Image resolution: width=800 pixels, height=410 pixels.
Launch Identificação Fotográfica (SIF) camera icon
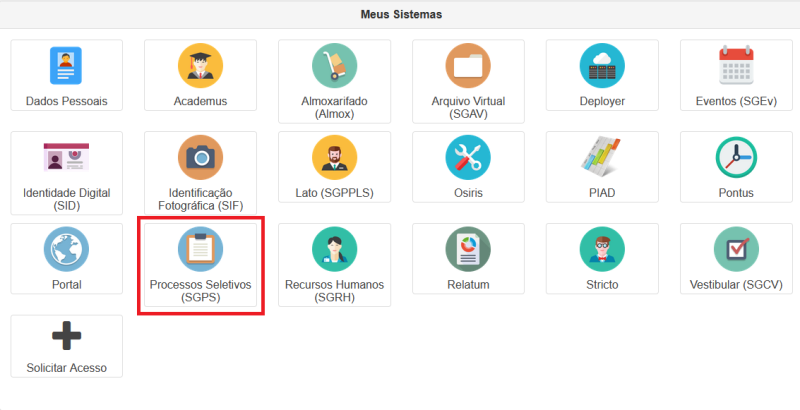click(200, 158)
